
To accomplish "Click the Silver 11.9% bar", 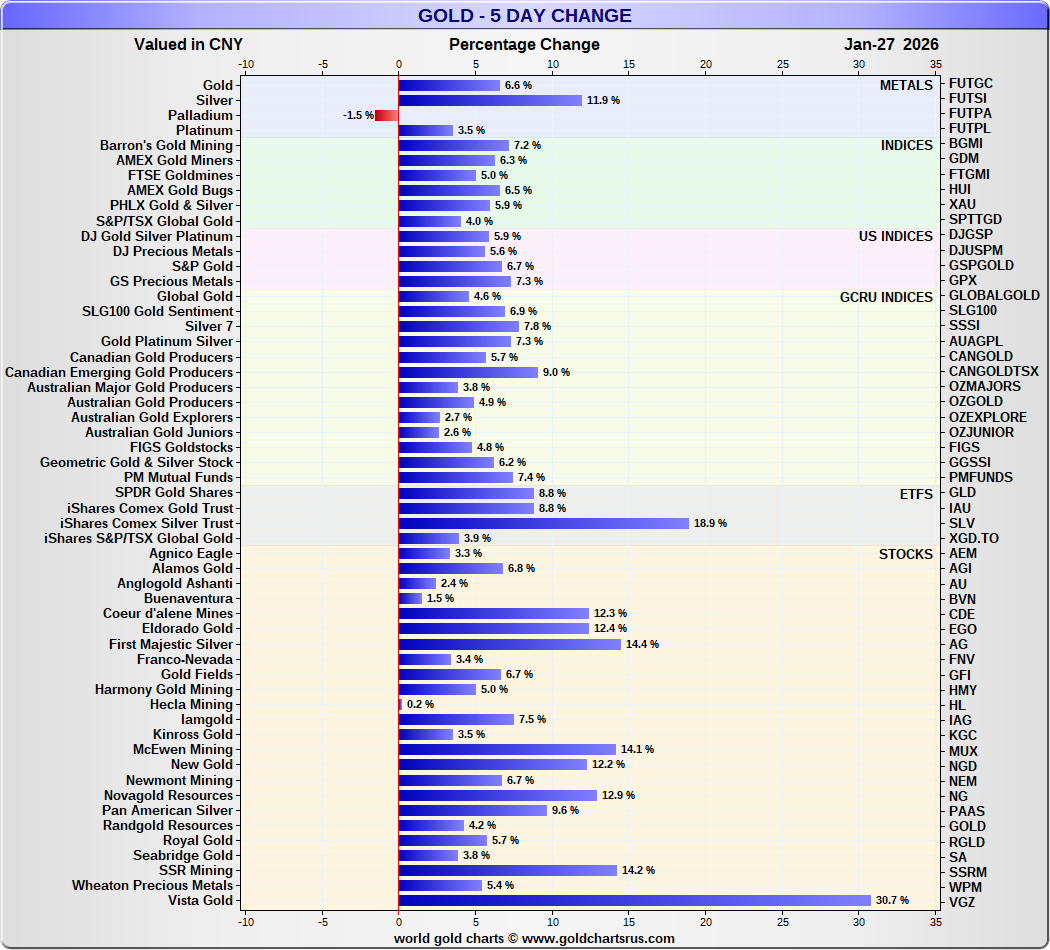I will coord(490,101).
